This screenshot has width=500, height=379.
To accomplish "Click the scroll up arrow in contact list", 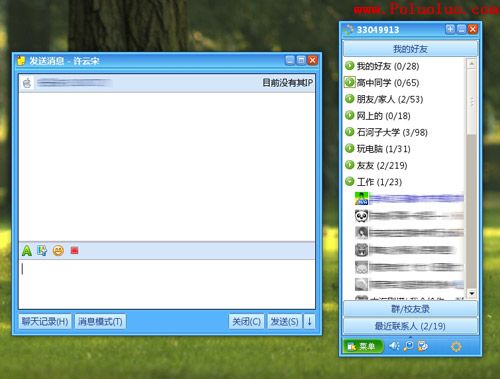I will [471, 63].
